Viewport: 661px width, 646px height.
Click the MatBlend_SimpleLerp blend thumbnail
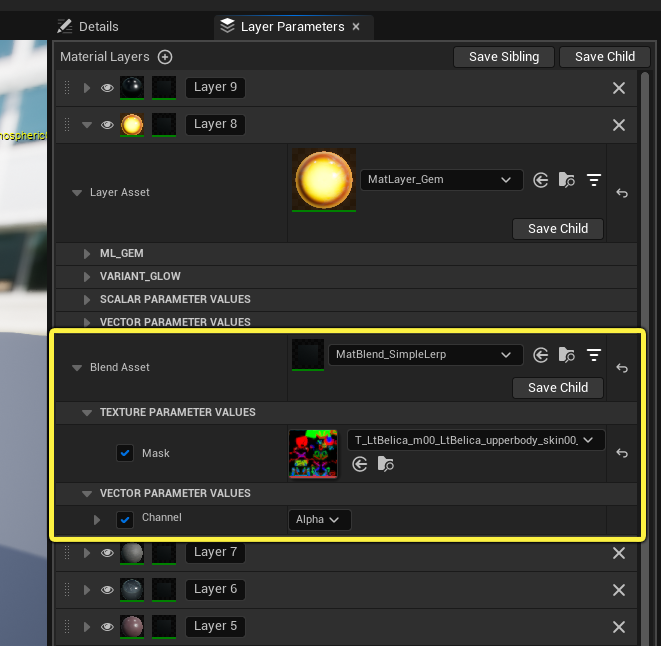point(308,355)
